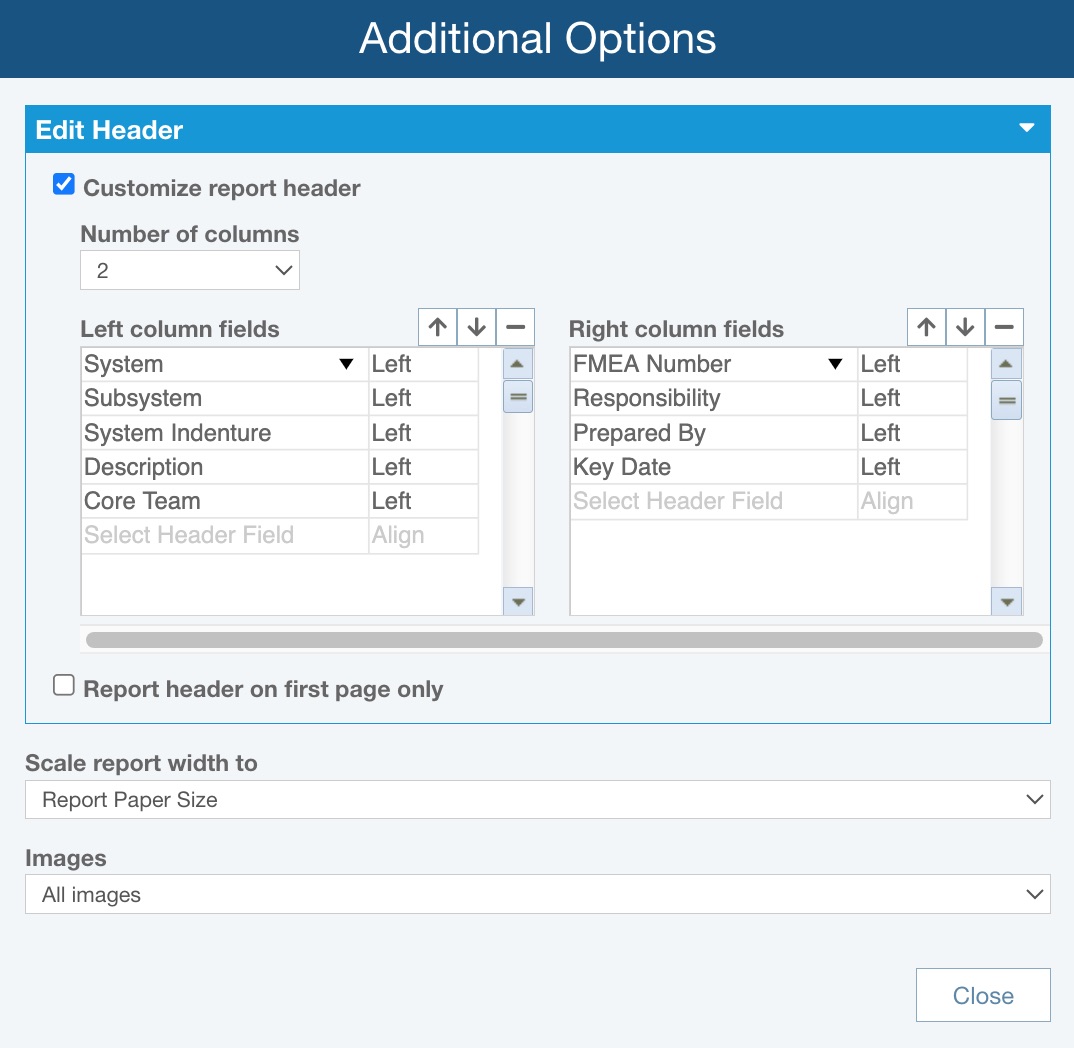Collapse the Edit Header section

(x=1025, y=129)
